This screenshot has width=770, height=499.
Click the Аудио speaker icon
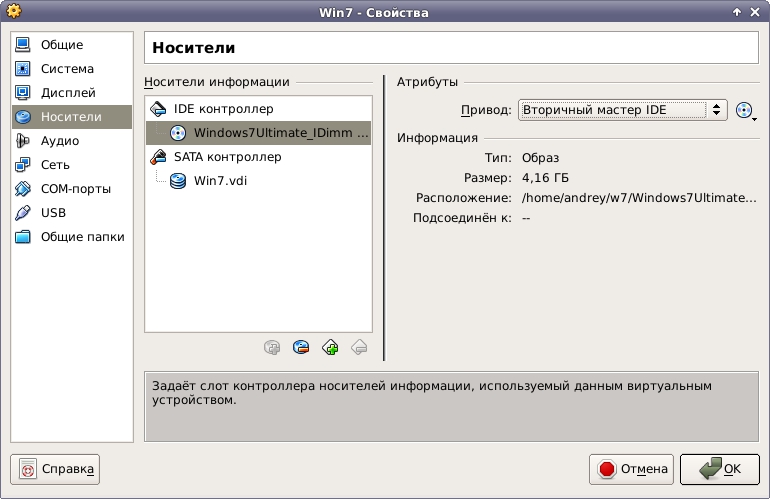pos(23,141)
